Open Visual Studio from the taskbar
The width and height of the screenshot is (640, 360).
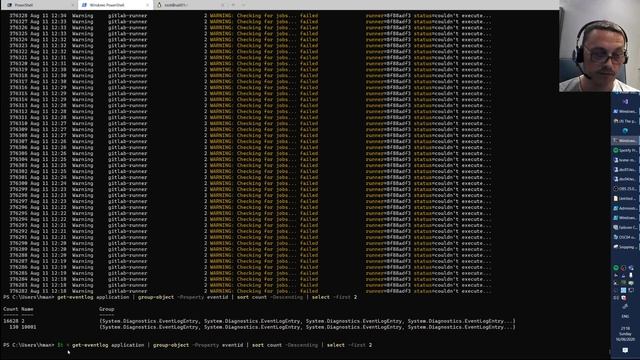click(625, 102)
